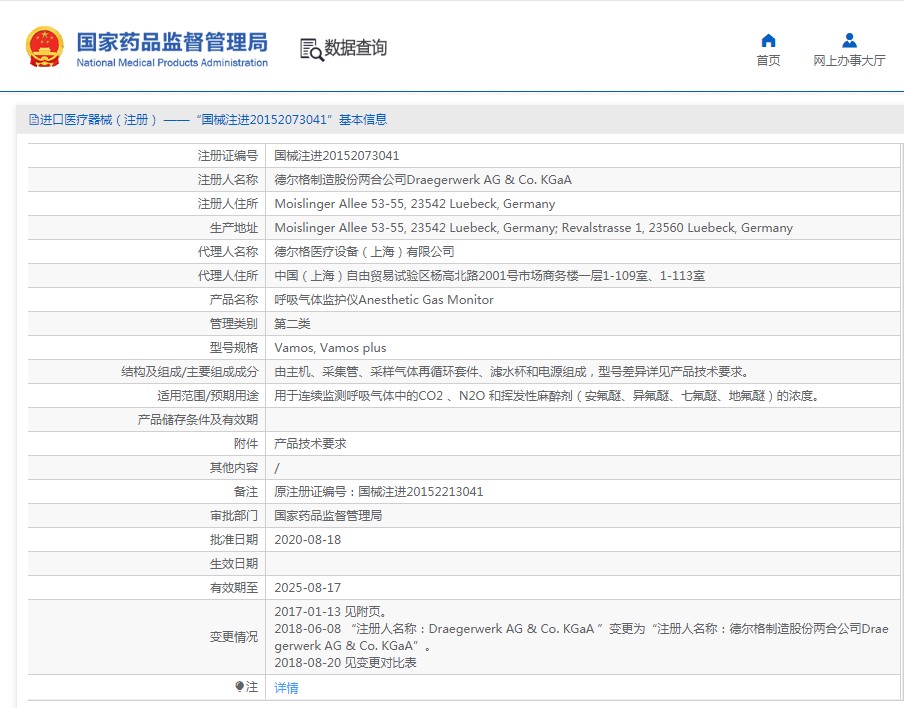Click the 结构及组成/主要组成成分 row label
The image size is (904, 708).
point(190,372)
